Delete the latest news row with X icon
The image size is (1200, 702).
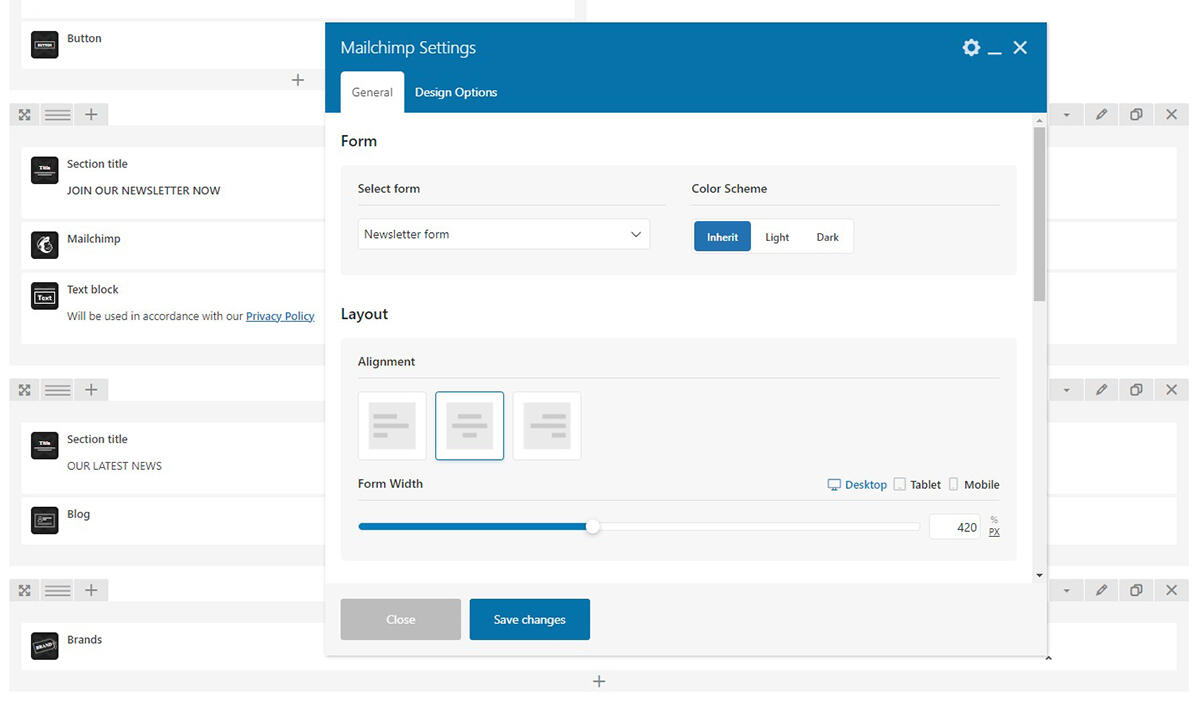tap(1172, 390)
